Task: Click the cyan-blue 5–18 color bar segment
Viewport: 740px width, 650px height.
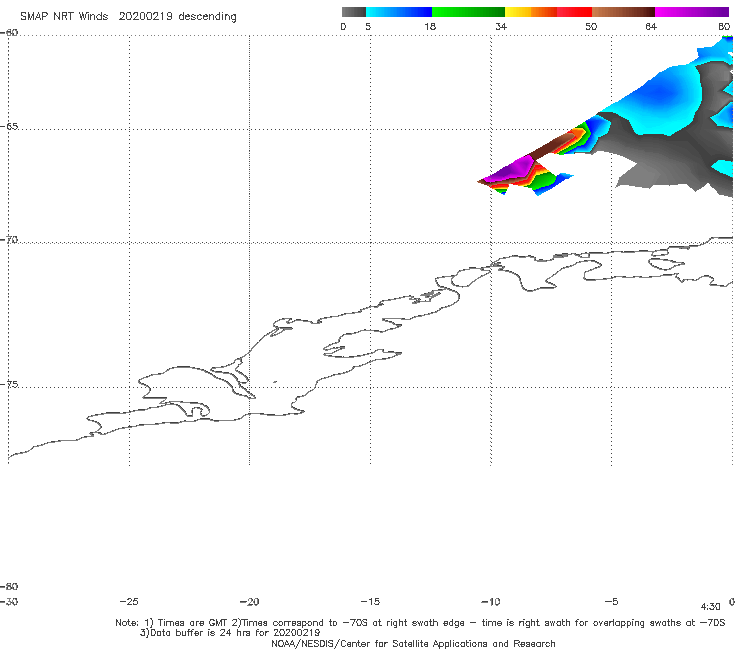Action: [399, 12]
